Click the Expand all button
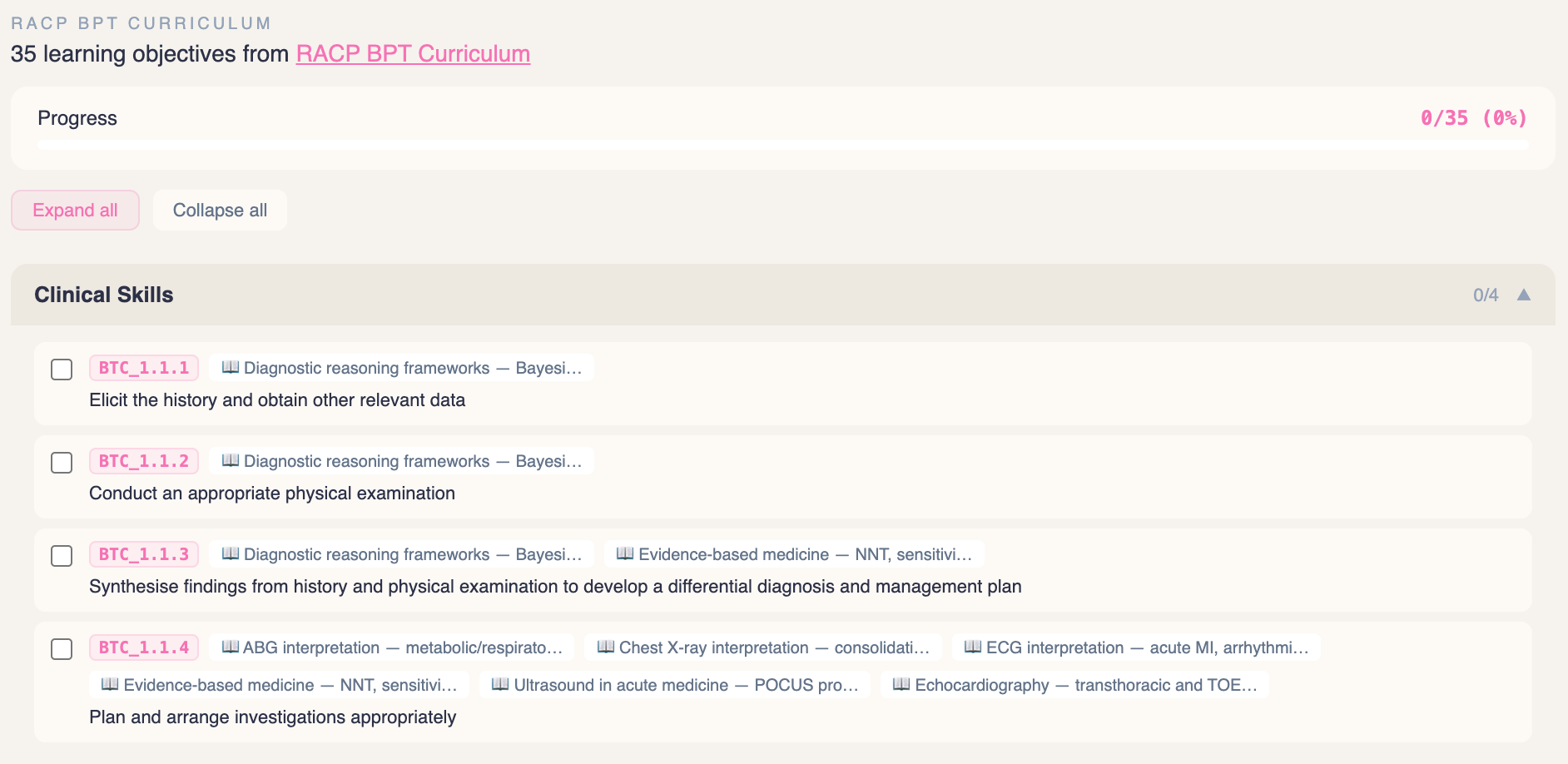1568x764 pixels. click(75, 210)
